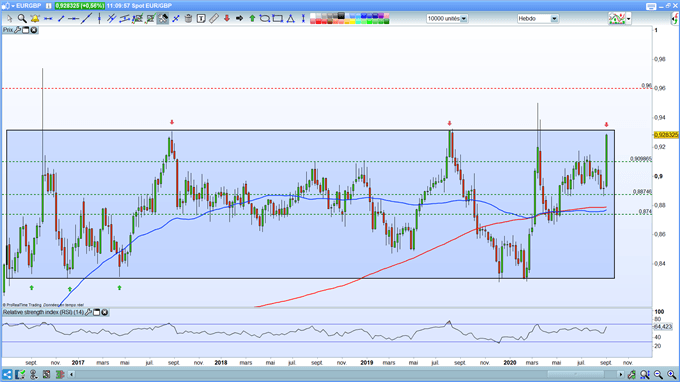Select the ruler measurement tool
The height and width of the screenshot is (382, 680).
click(214, 19)
